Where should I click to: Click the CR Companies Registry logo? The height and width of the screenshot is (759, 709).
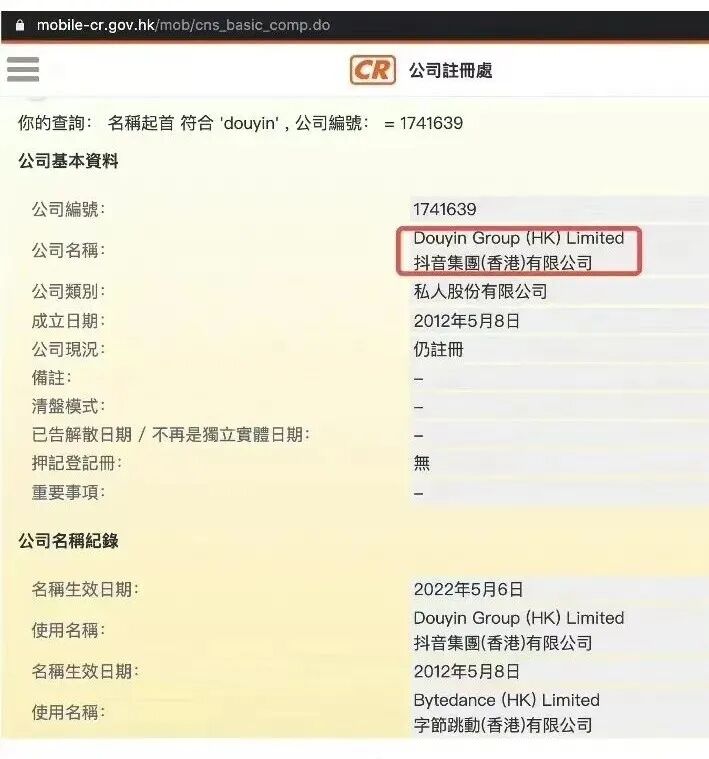[373, 70]
